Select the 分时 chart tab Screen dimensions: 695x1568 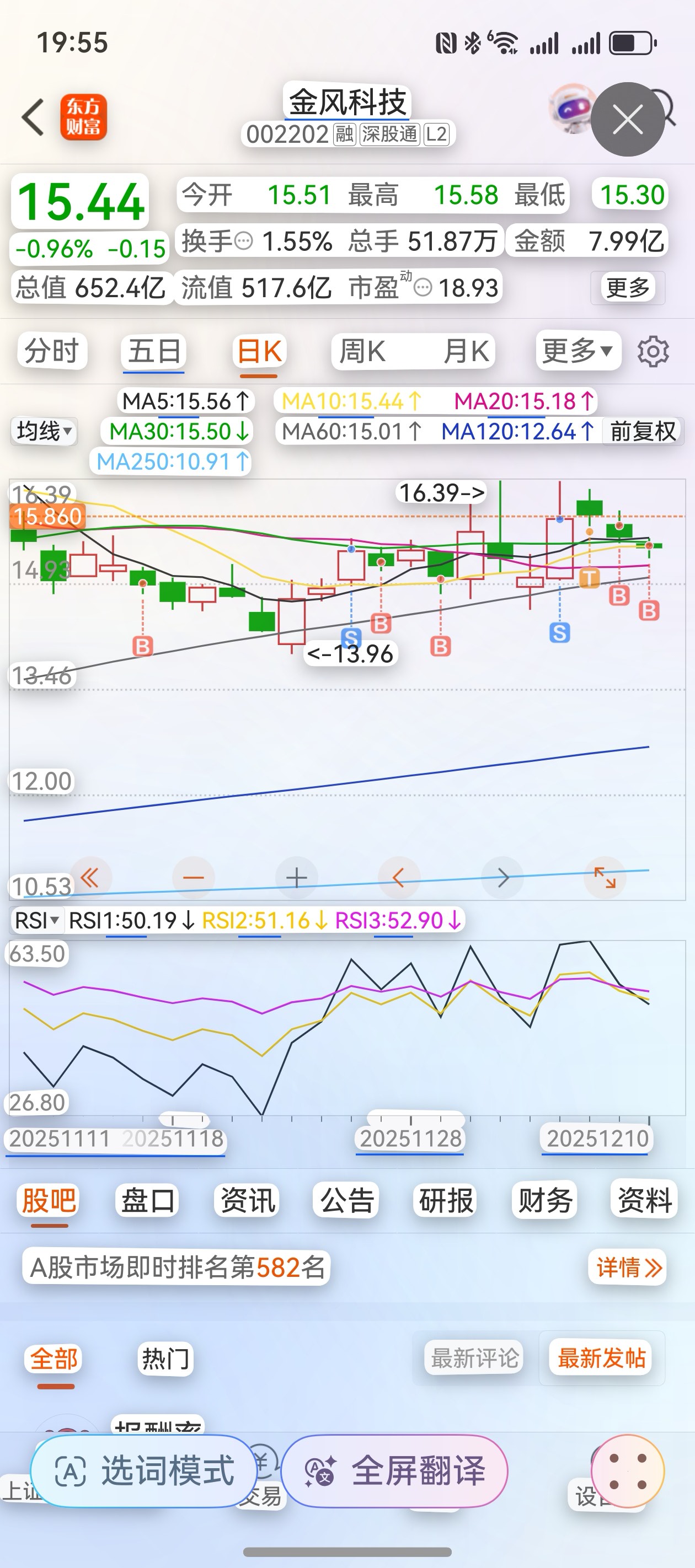(52, 351)
